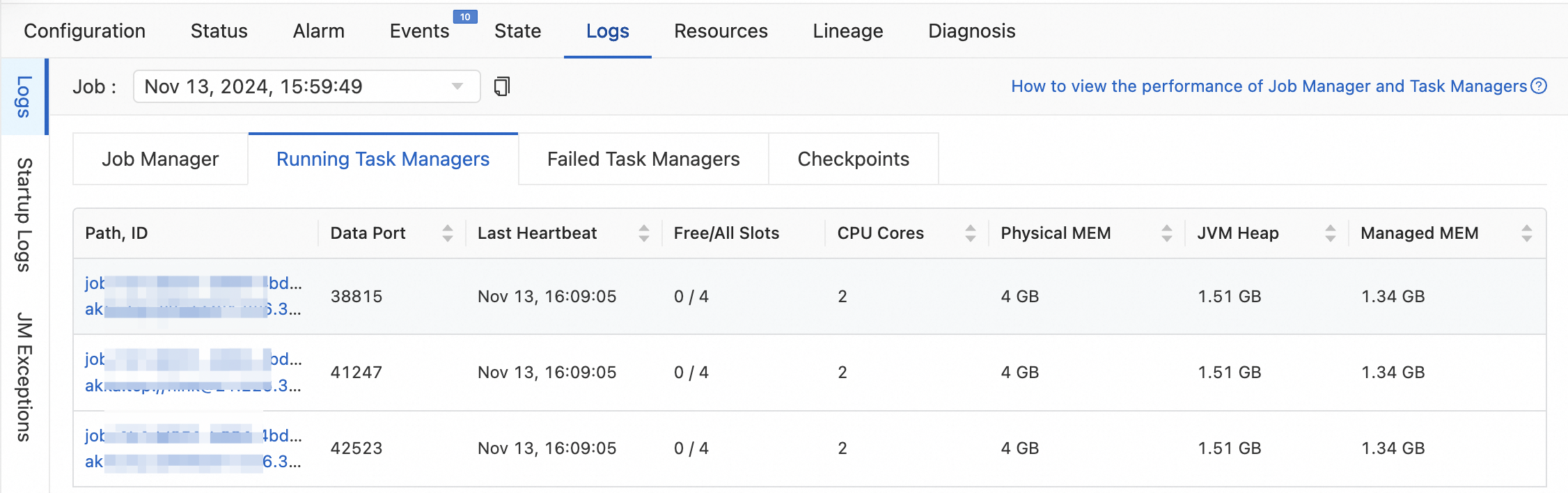Open task manager link with port 38815
The height and width of the screenshot is (493, 1568).
[193, 283]
